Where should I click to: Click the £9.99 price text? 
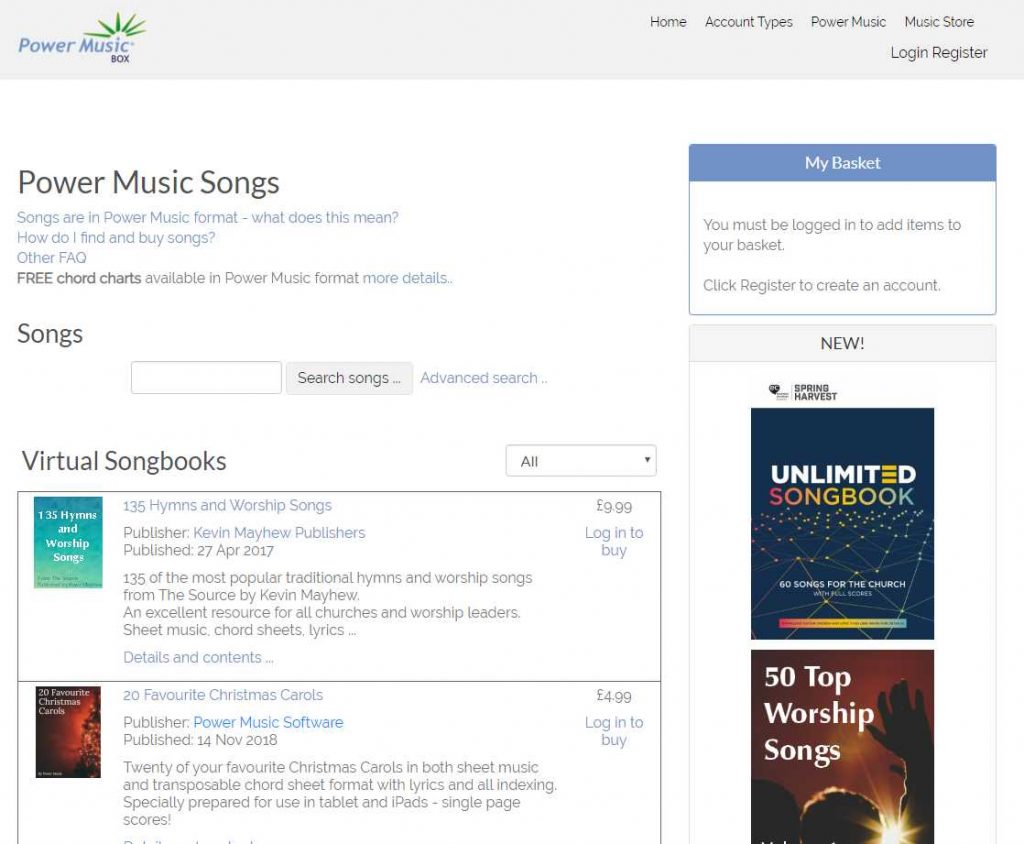(614, 506)
